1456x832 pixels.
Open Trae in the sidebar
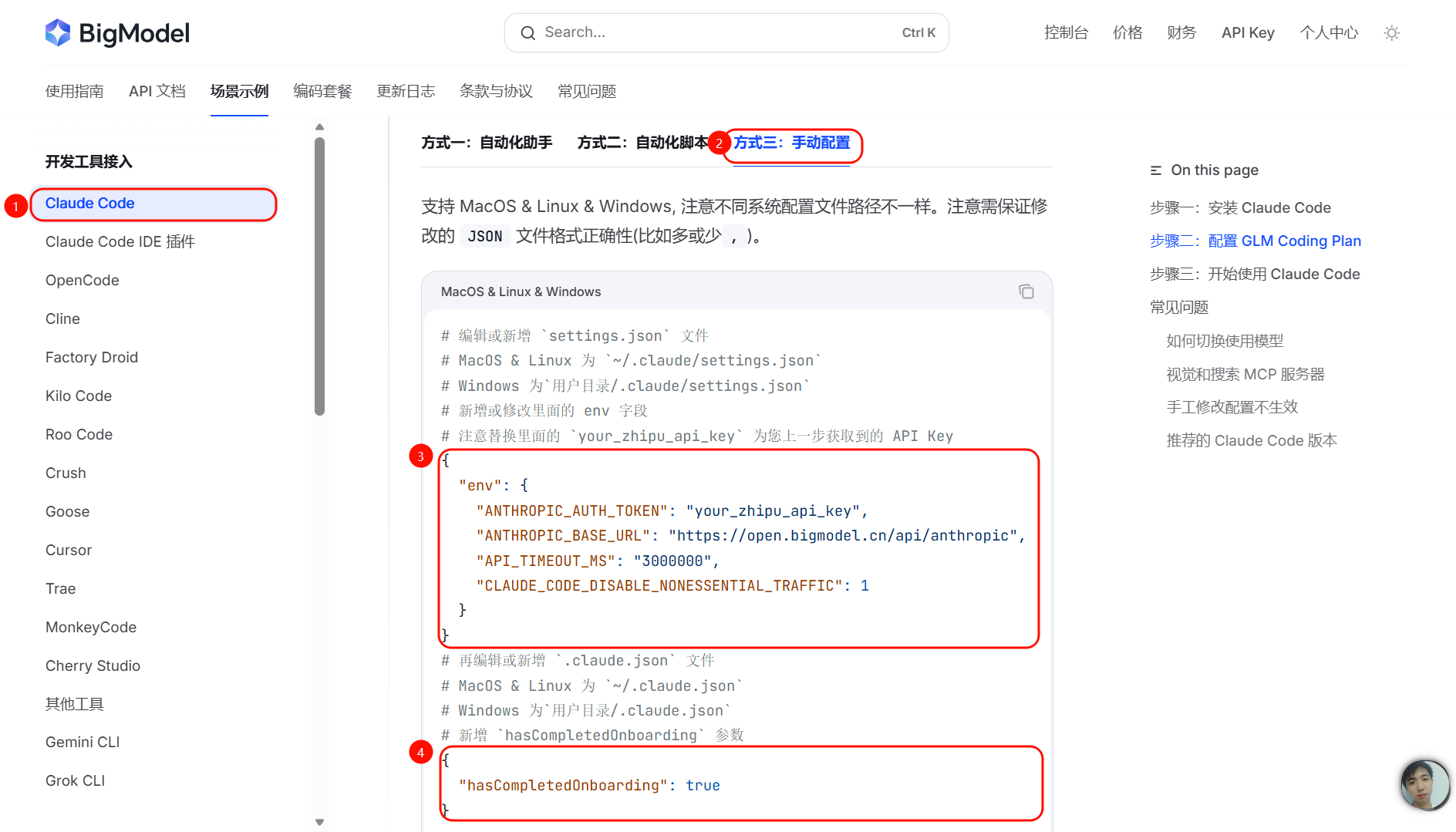[x=60, y=589]
